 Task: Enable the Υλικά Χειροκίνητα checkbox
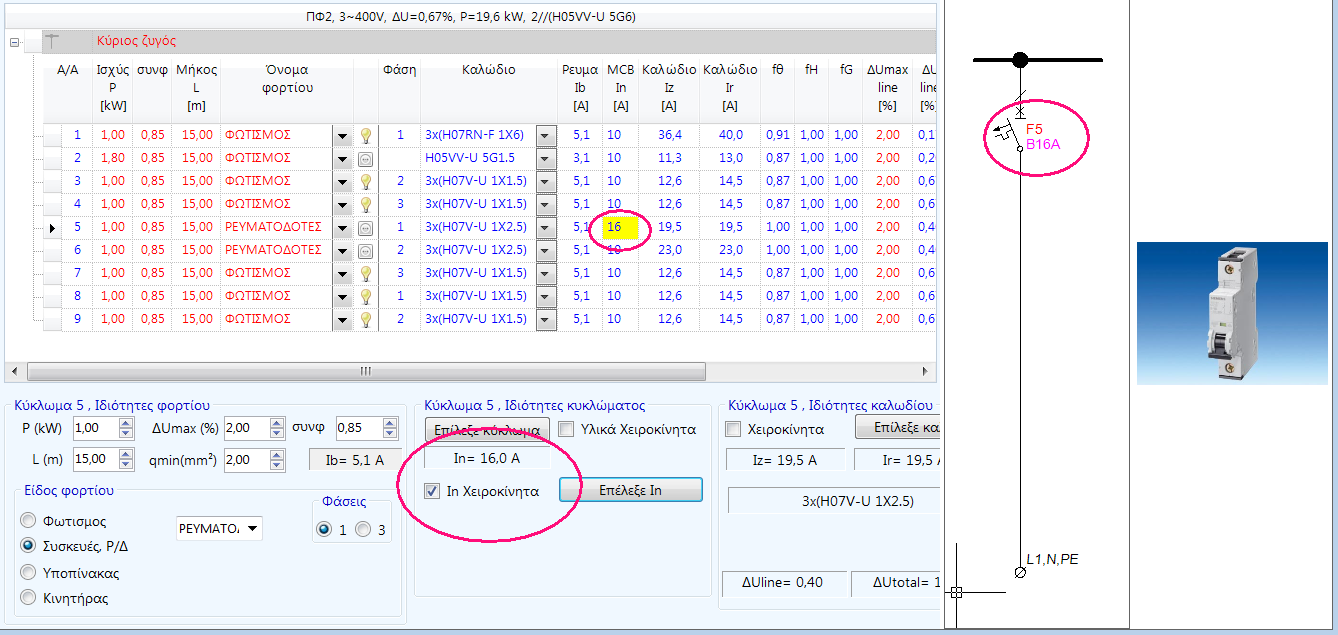coord(566,429)
